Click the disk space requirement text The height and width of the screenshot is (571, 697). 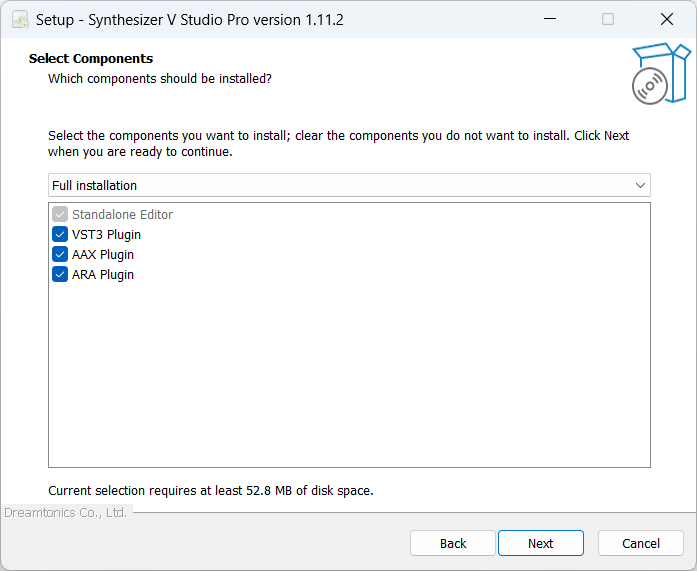tap(211, 491)
